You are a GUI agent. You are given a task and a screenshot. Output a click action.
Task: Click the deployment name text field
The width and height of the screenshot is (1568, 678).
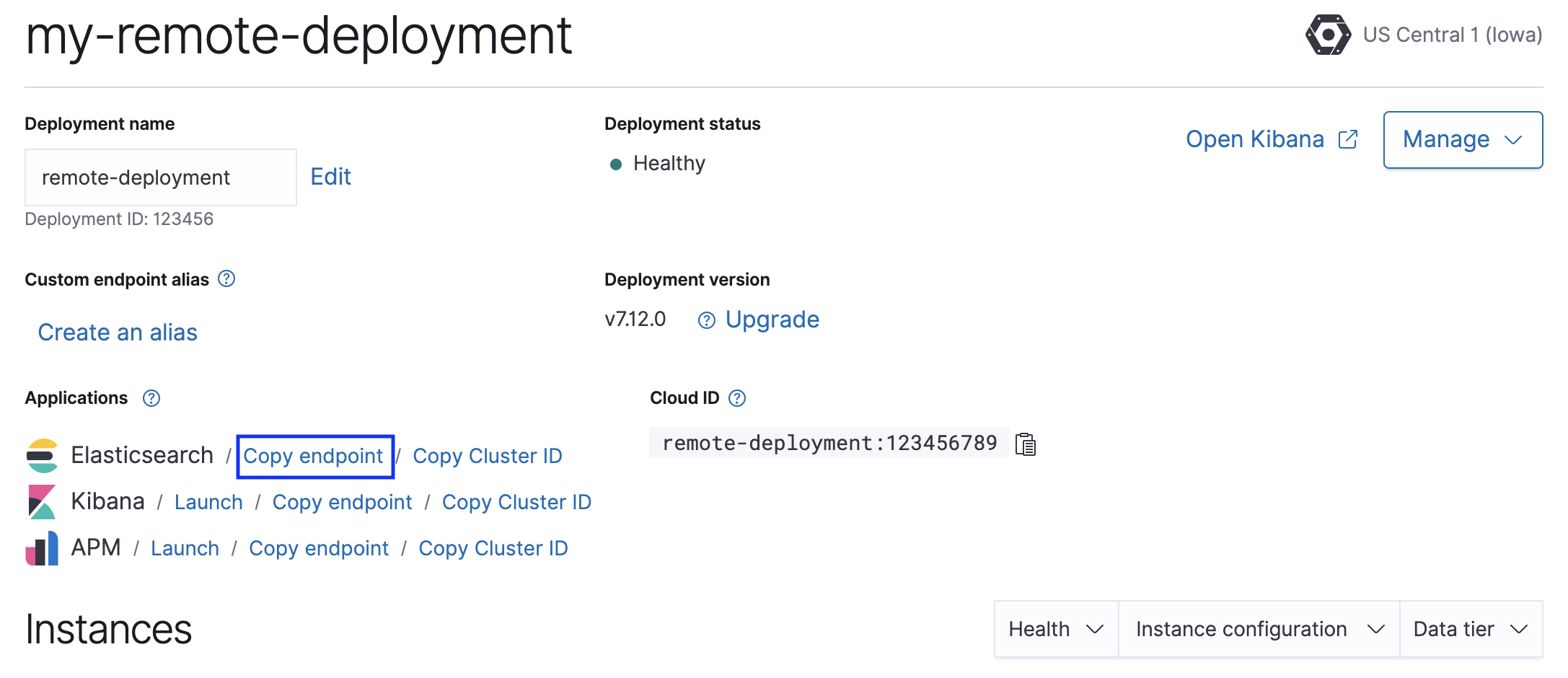point(160,177)
